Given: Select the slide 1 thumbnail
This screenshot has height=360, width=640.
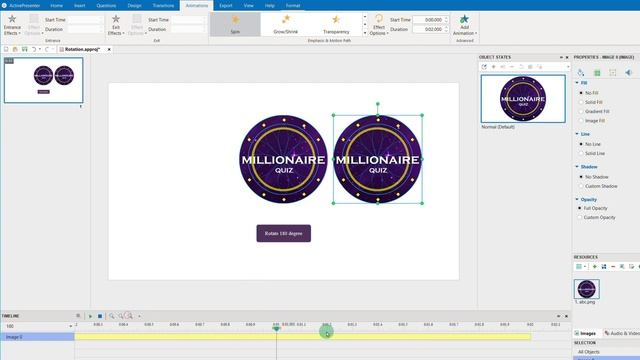Looking at the screenshot, I should 44,80.
